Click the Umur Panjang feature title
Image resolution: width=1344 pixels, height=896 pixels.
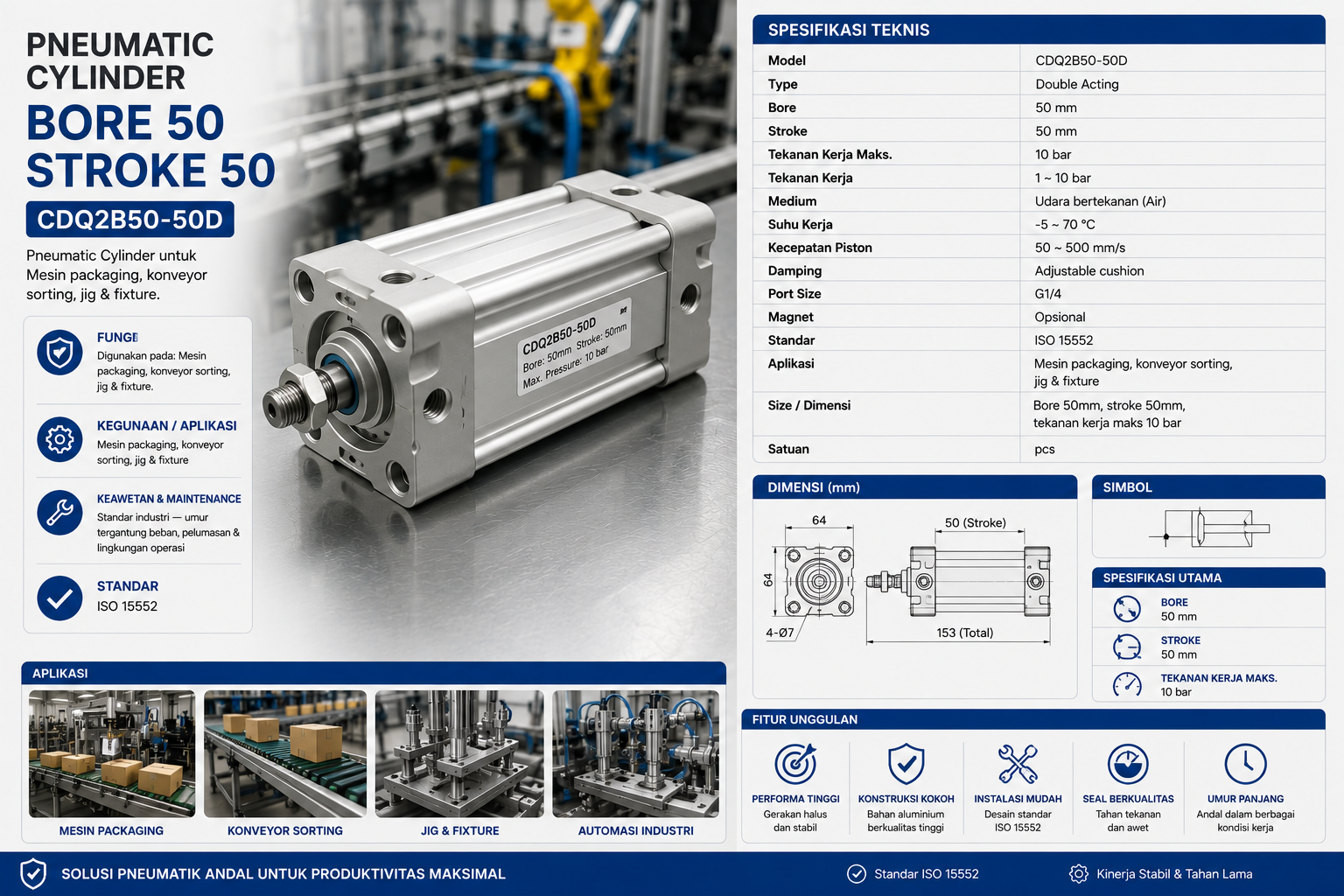1245,799
